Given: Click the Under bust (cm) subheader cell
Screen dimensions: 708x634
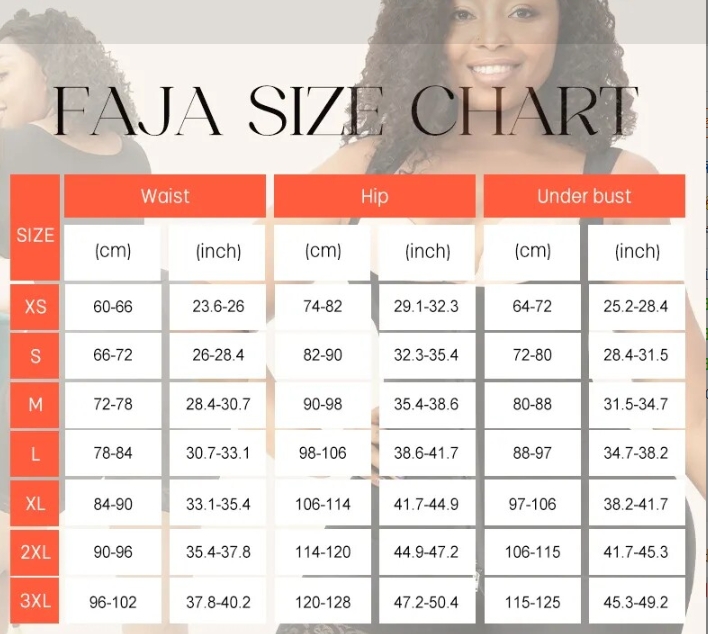Looking at the screenshot, I should [532, 251].
